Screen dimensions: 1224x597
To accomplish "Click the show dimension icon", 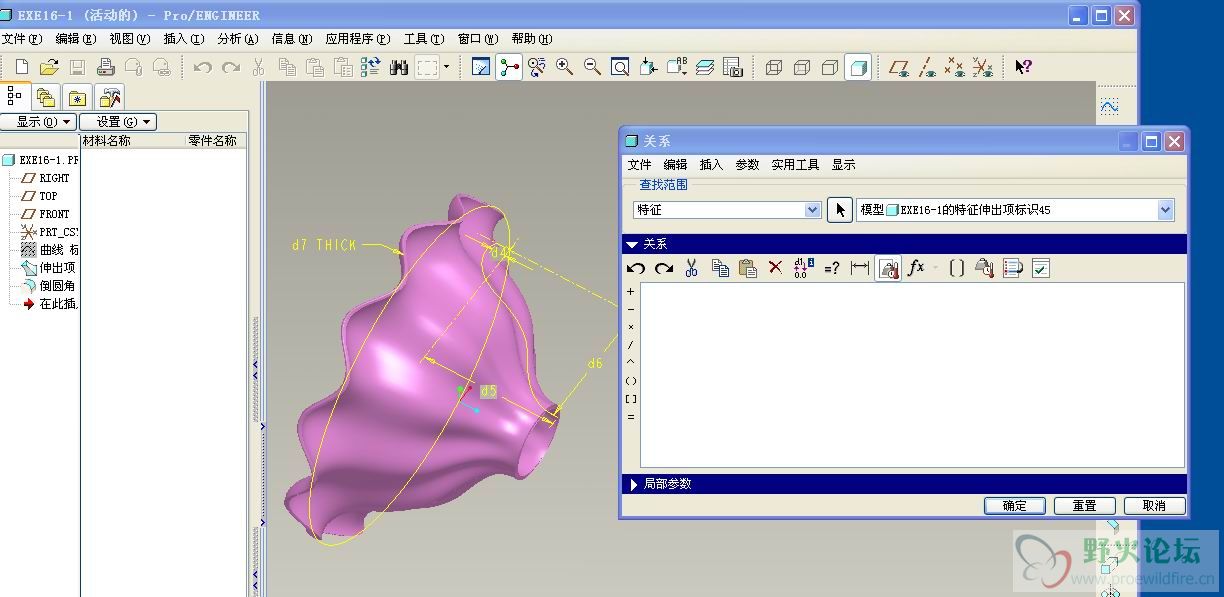I will [859, 268].
